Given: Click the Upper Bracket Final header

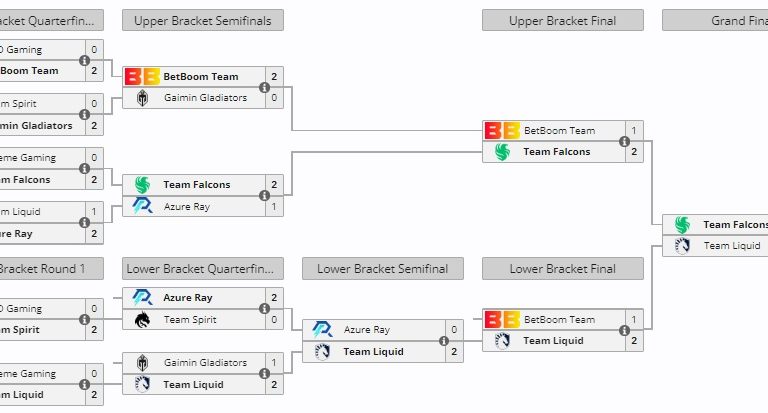Looking at the screenshot, I should 563,20.
